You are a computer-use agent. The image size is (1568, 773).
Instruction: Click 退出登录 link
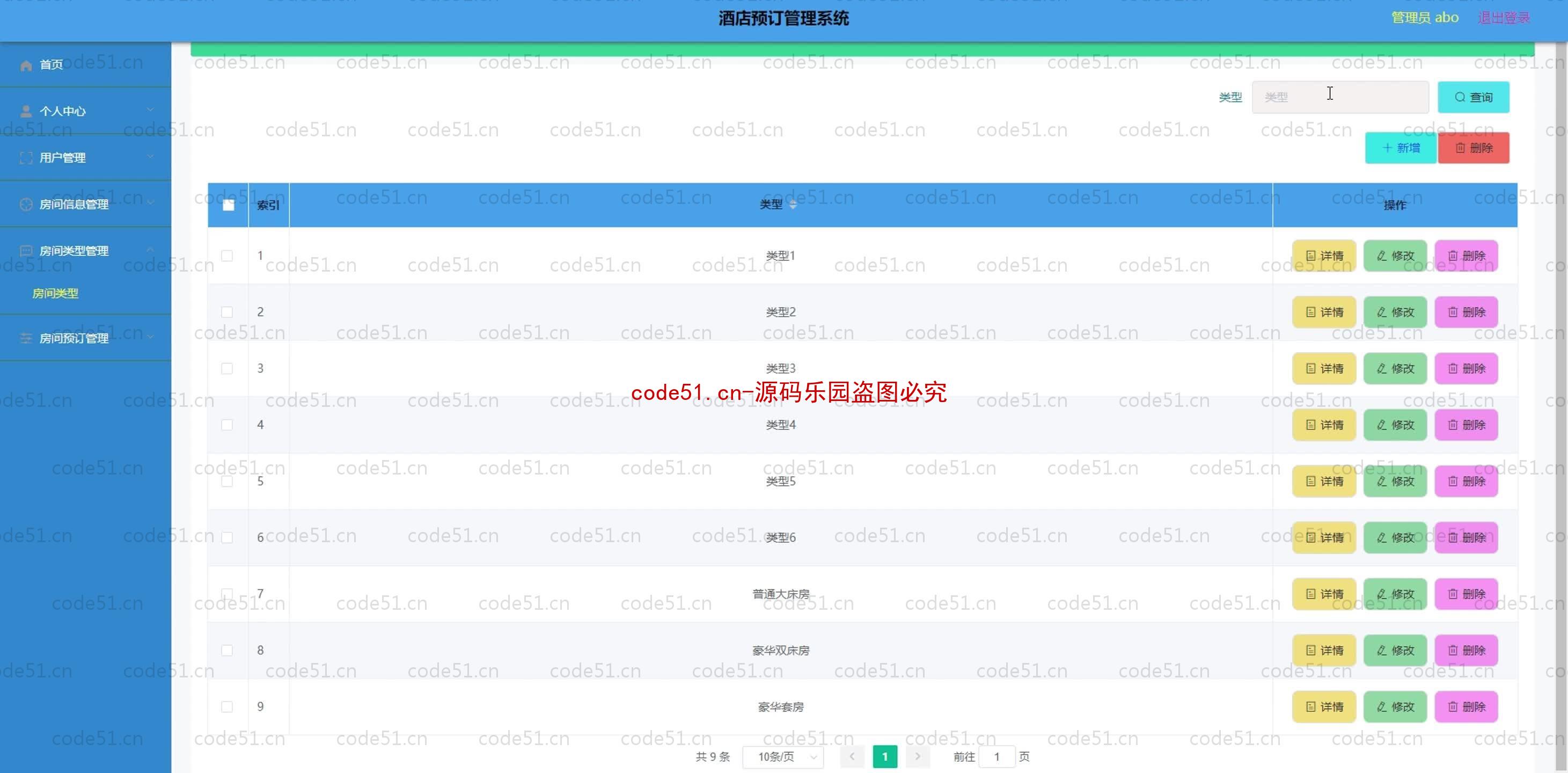[x=1504, y=18]
